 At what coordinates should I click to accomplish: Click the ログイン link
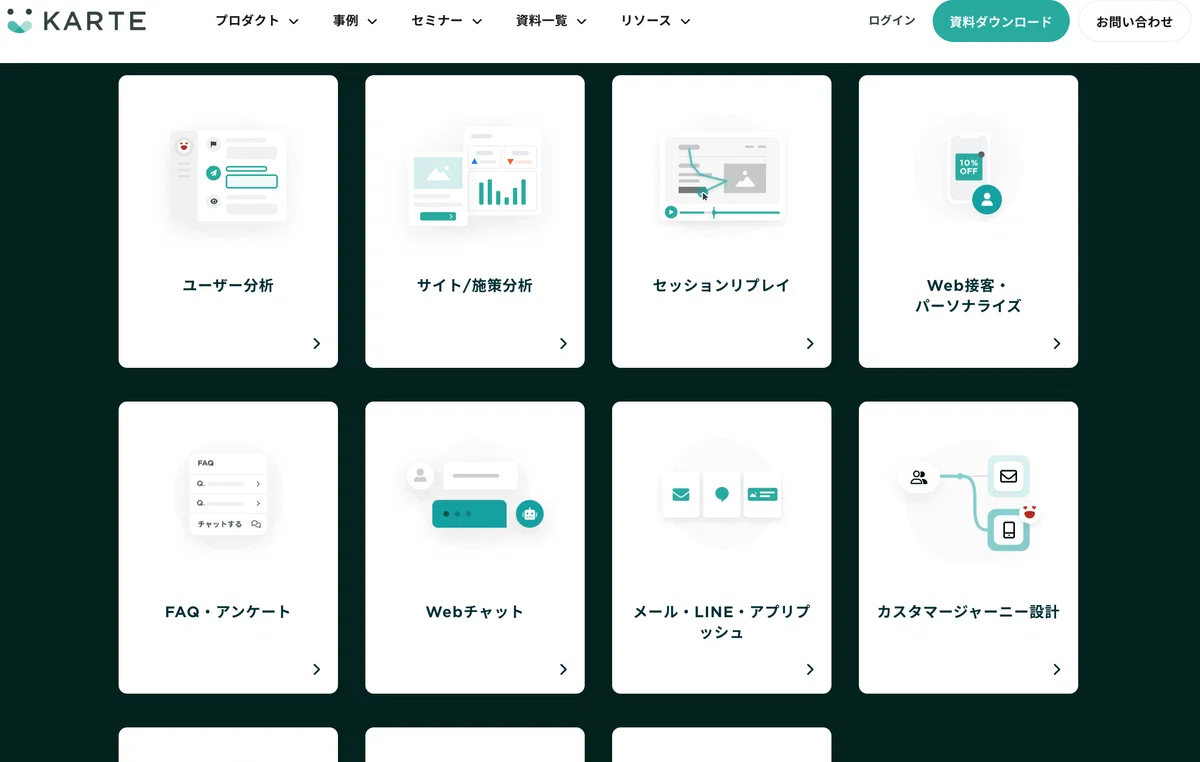(x=891, y=21)
